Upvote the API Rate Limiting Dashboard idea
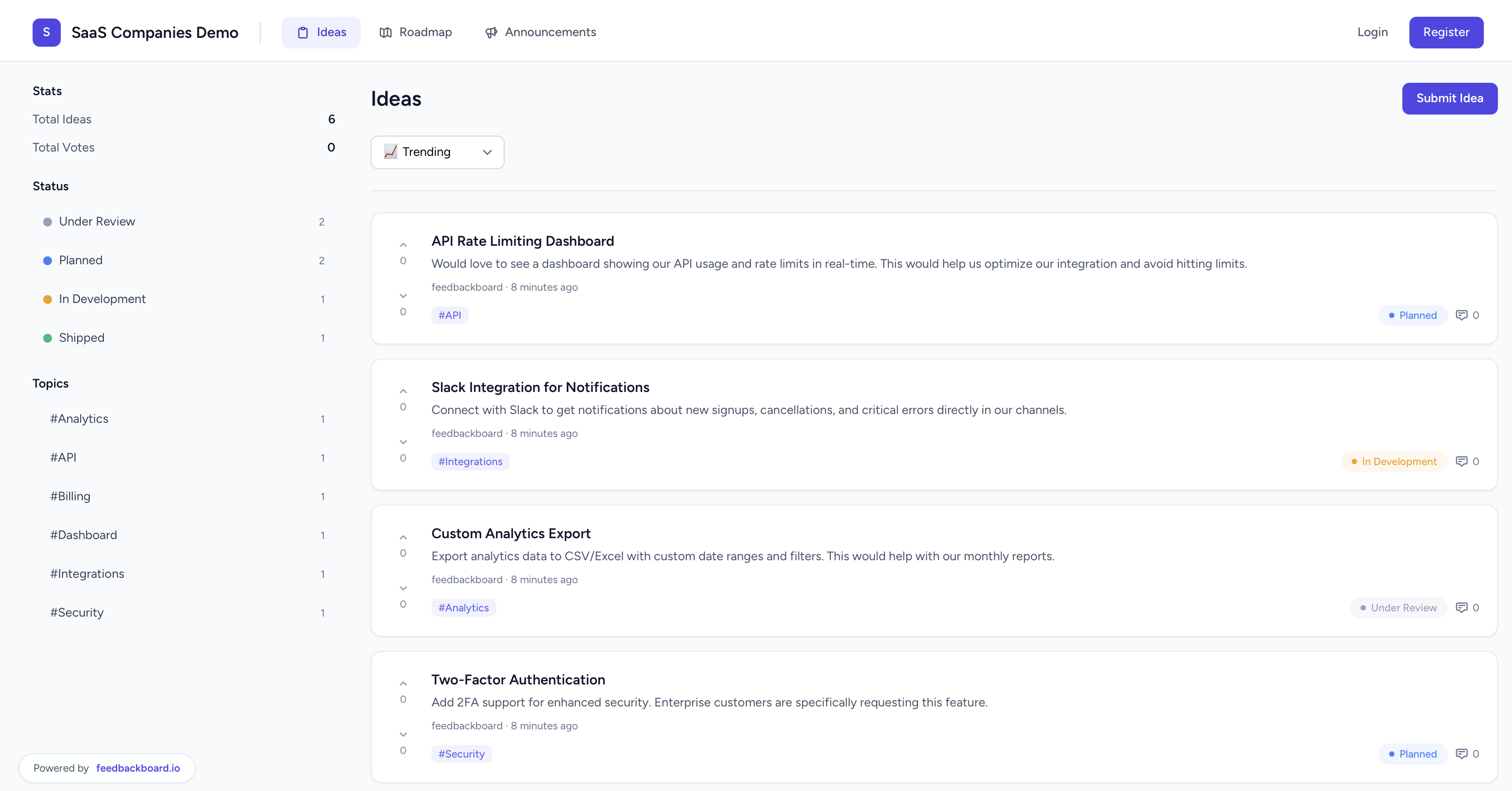1512x791 pixels. tap(403, 244)
